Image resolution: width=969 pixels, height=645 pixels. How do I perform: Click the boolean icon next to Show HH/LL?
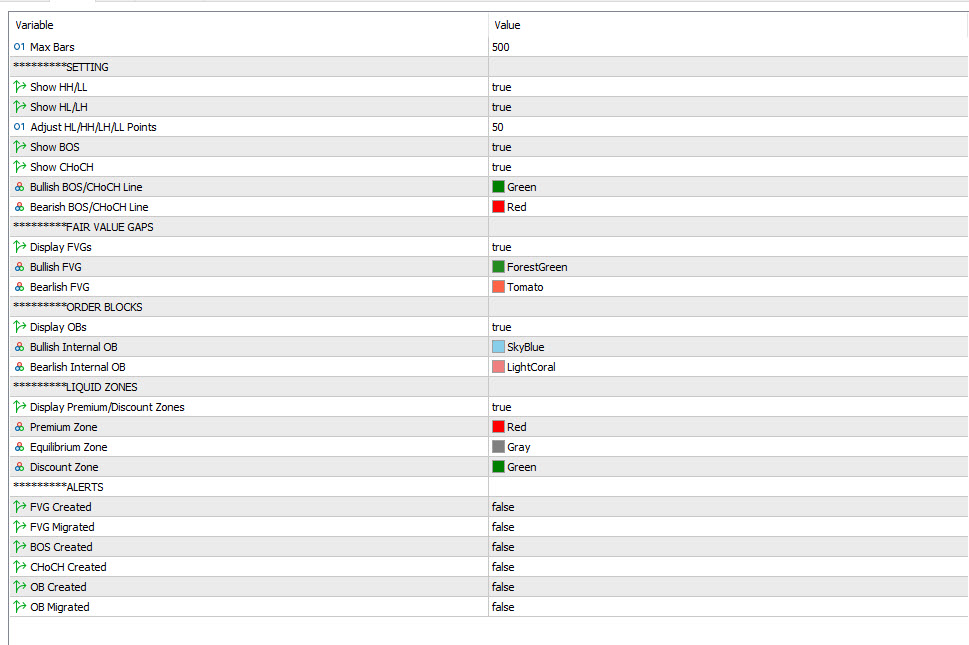[19, 87]
